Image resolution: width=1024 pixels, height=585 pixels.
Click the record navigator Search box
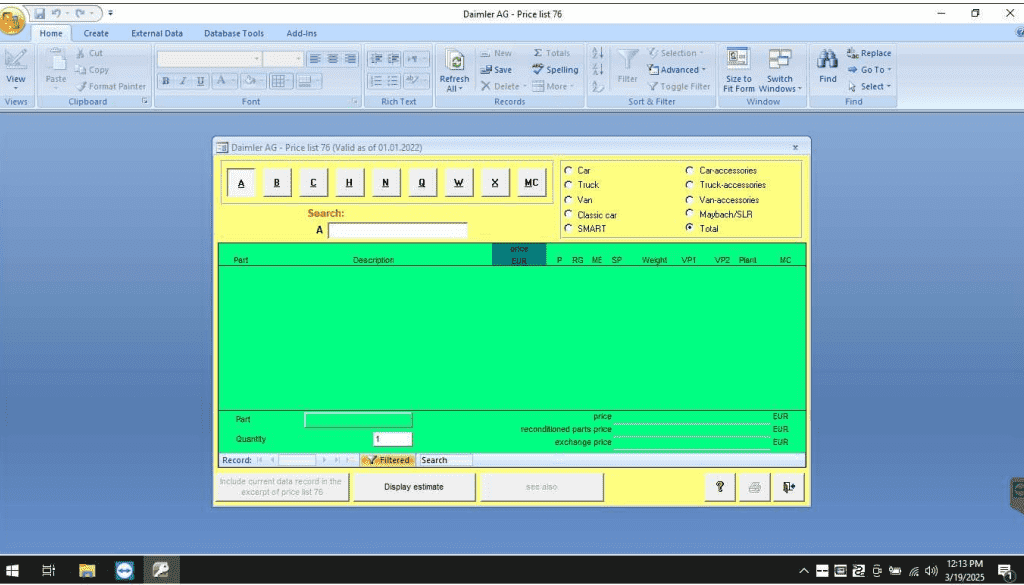[x=445, y=460]
